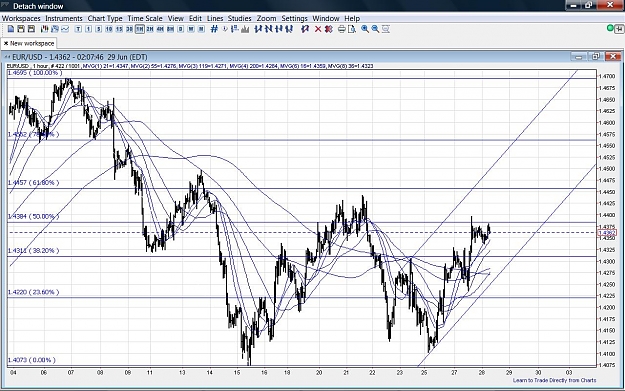Toggle the chart grid hash icon

(x=214, y=29)
